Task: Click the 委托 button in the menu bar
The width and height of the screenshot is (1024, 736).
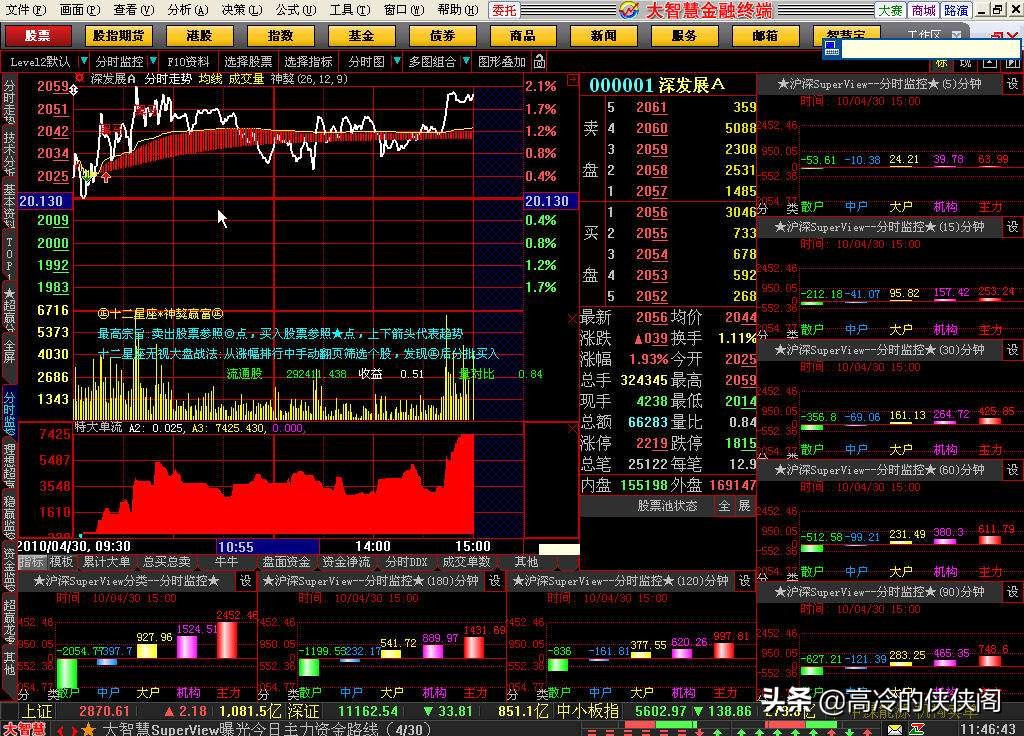Action: tap(504, 10)
